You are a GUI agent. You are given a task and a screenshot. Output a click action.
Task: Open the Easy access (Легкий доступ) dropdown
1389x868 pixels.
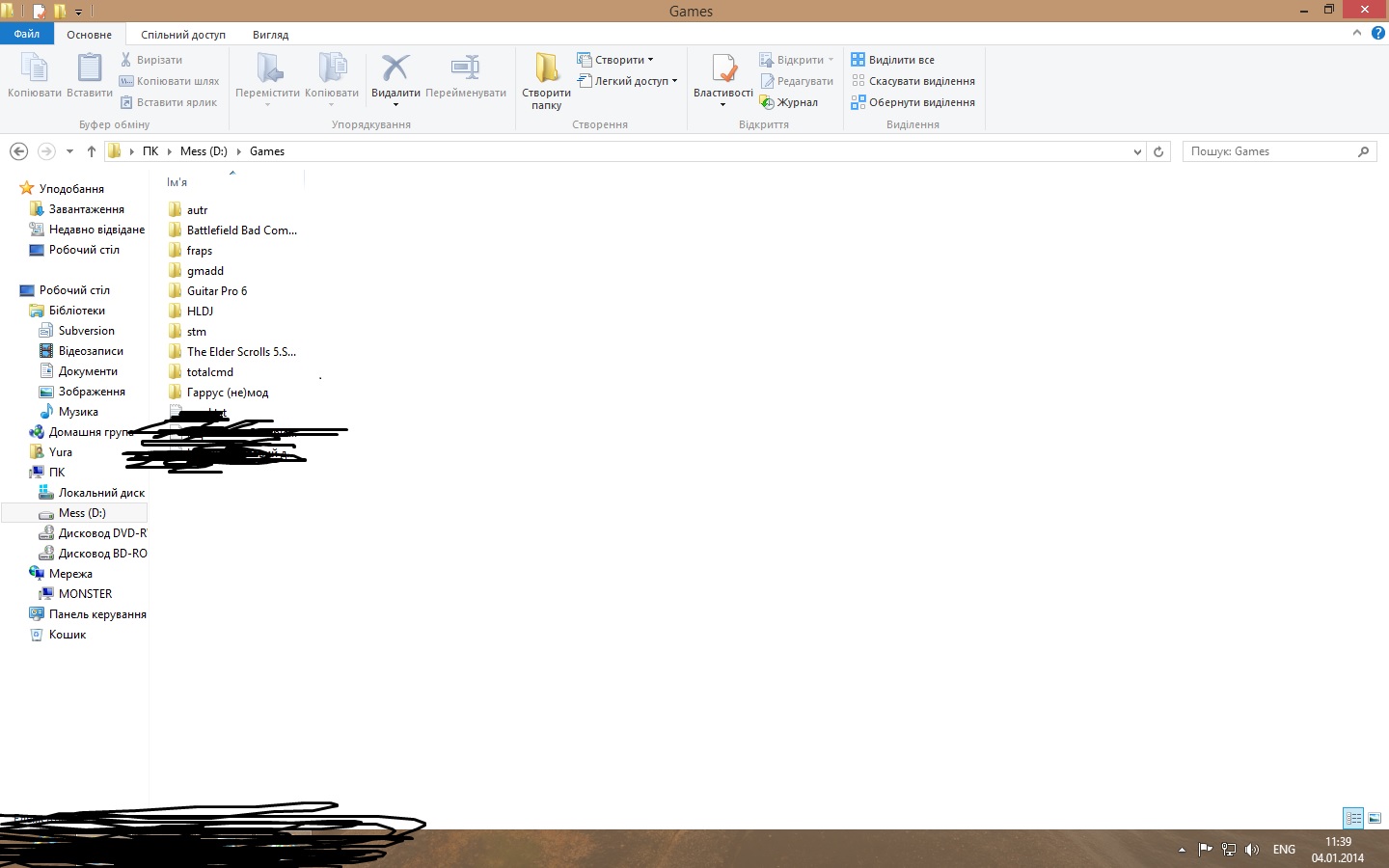click(628, 81)
